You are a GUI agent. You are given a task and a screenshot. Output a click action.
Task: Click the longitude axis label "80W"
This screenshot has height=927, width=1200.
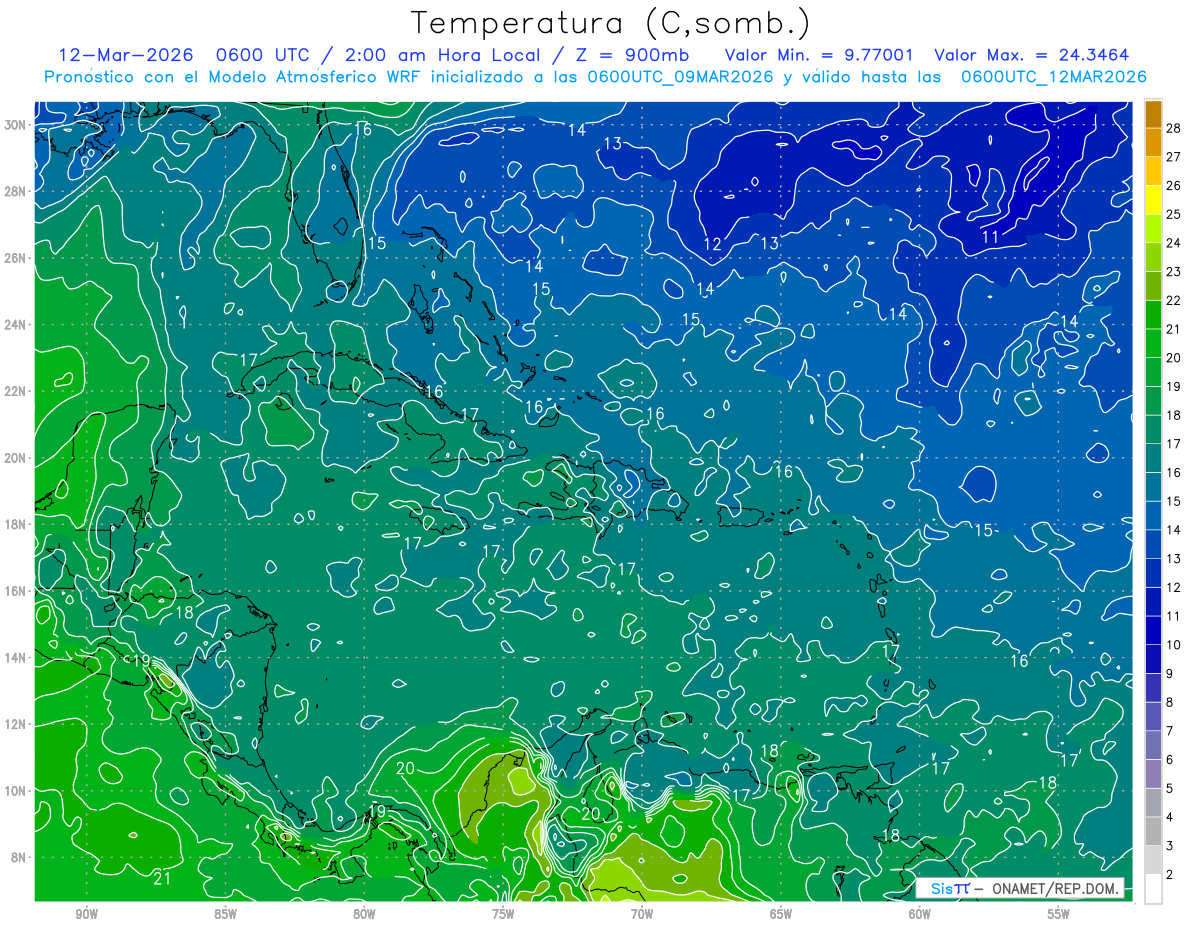click(364, 914)
